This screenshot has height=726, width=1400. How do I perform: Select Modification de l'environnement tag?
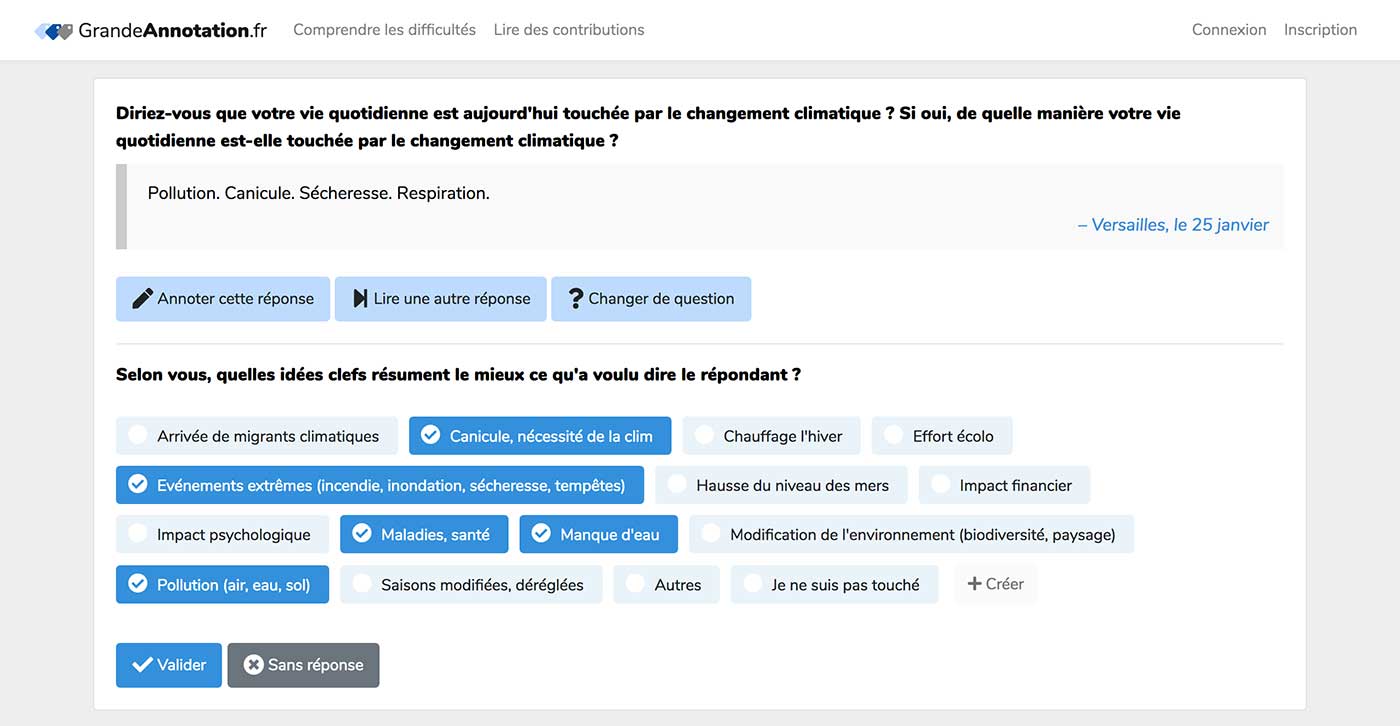point(911,534)
